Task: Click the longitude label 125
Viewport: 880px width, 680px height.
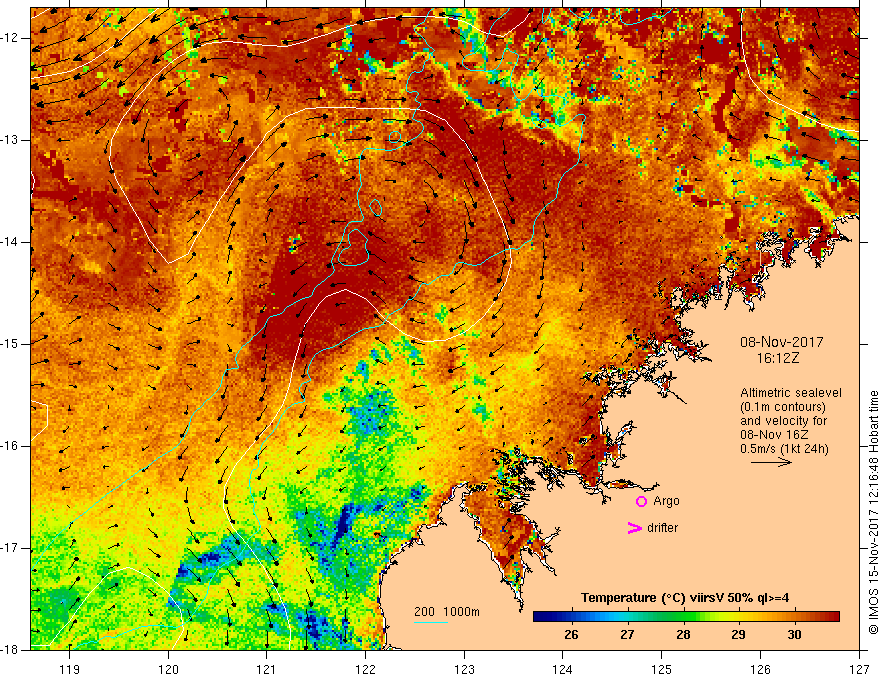Action: [x=662, y=669]
